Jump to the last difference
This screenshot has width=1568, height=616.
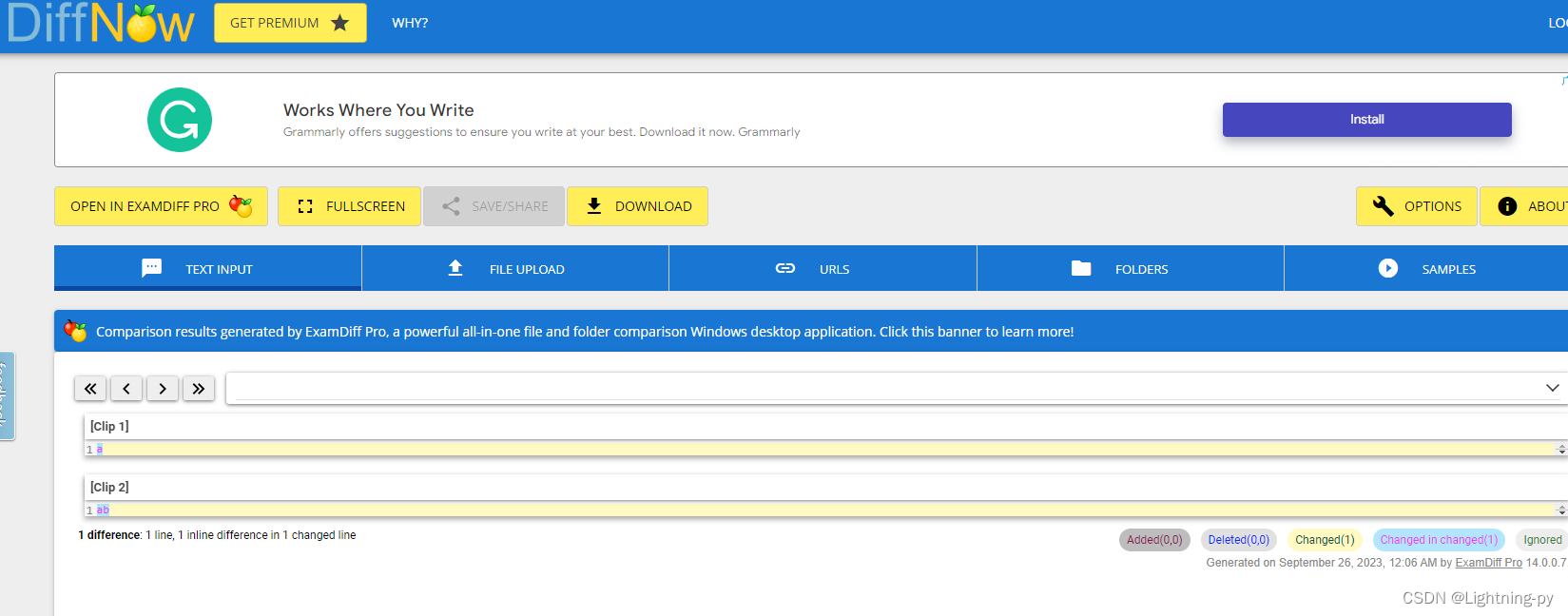point(199,389)
